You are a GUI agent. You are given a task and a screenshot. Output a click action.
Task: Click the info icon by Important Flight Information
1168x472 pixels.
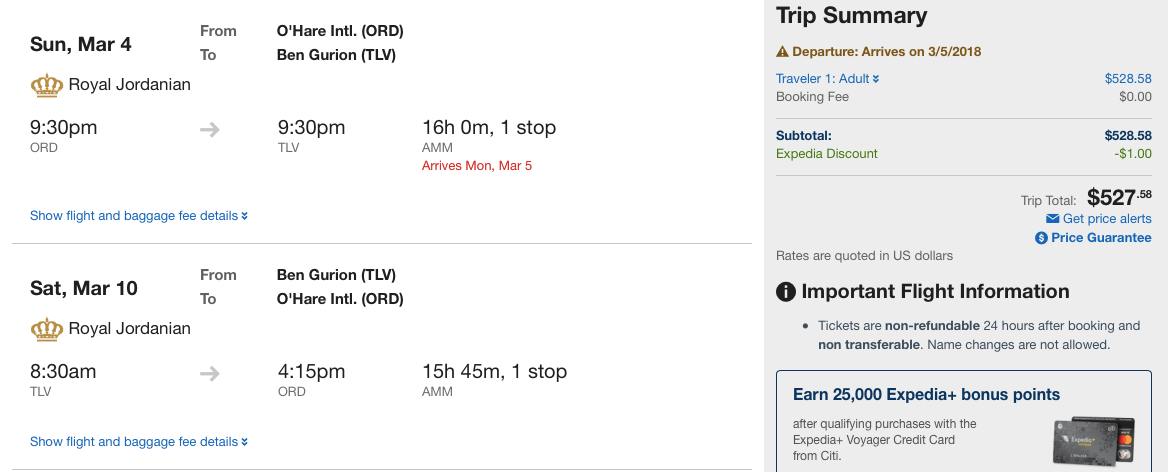coord(786,292)
